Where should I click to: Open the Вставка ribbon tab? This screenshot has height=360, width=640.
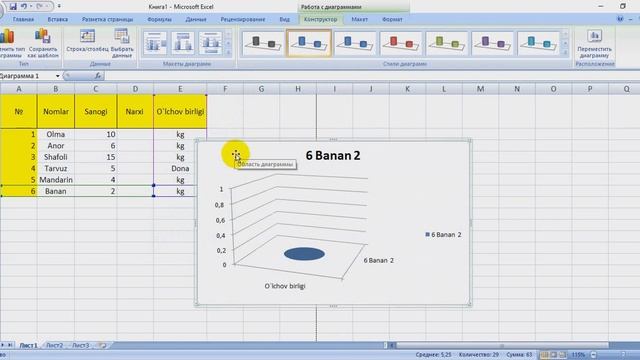tap(58, 19)
